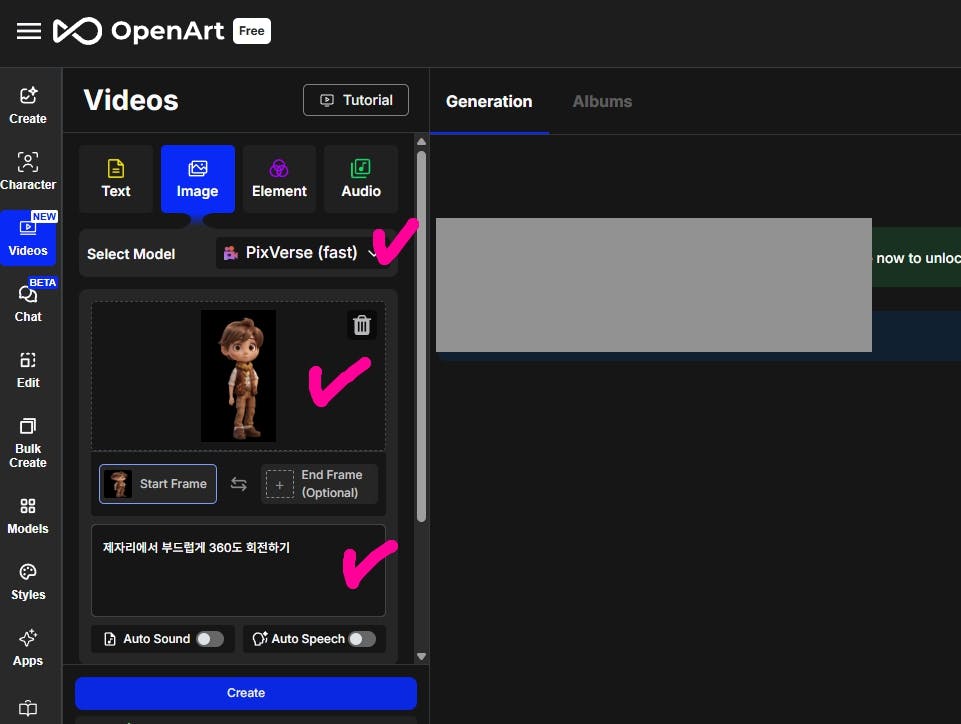Select the Image video mode tab
The image size is (961, 724).
click(x=197, y=179)
